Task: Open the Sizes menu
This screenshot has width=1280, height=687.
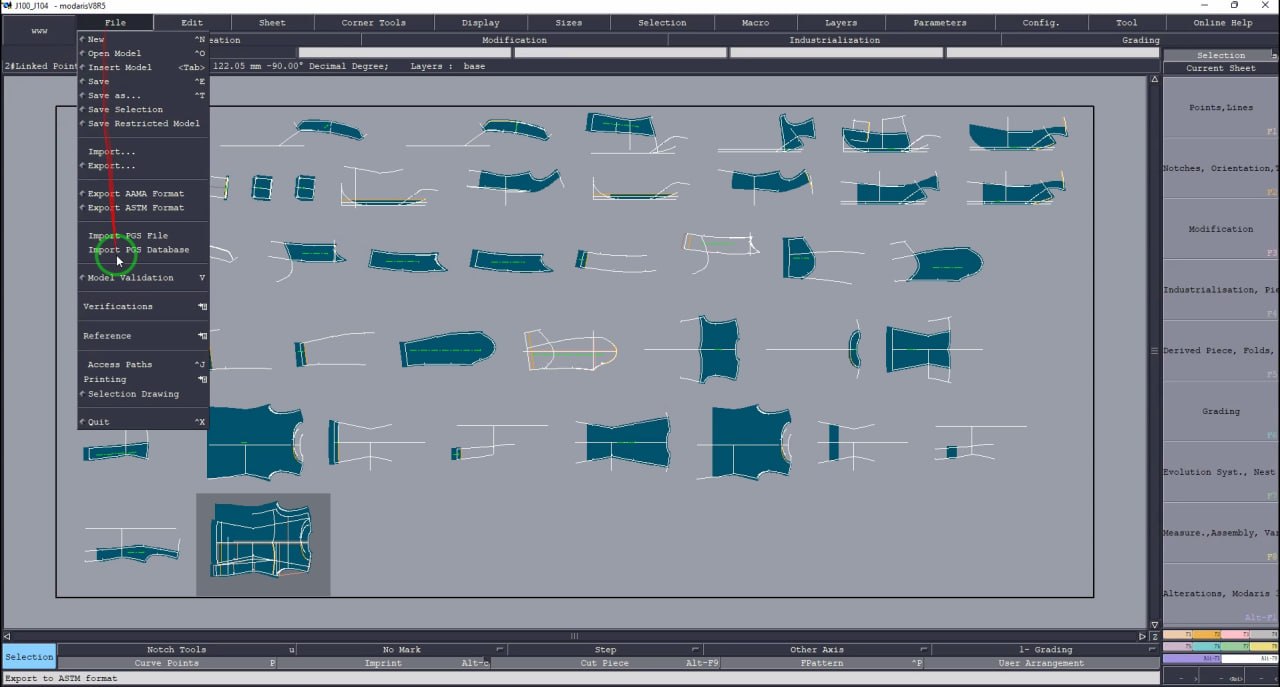Action: [x=568, y=22]
